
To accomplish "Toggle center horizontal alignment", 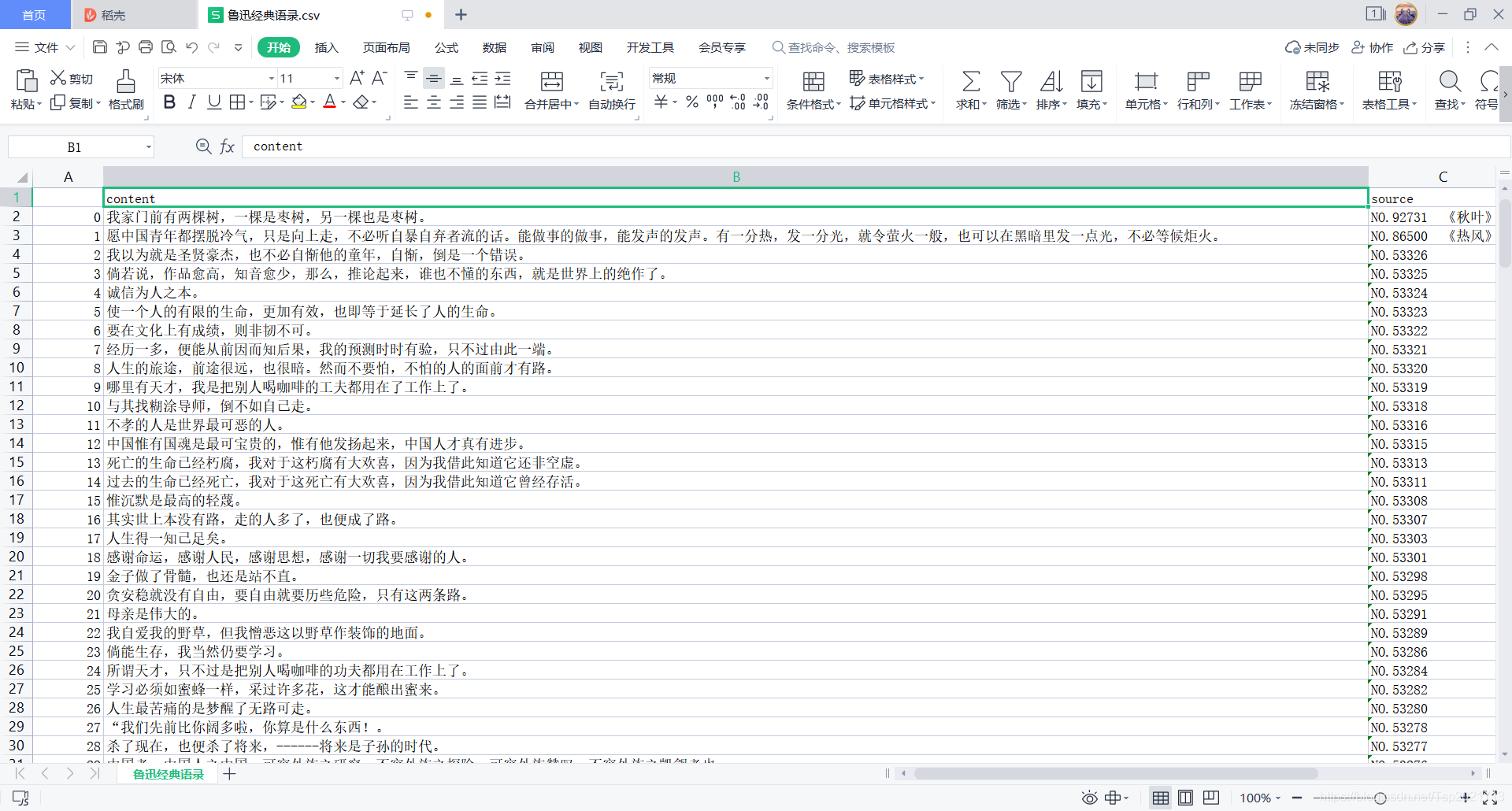I will point(434,102).
